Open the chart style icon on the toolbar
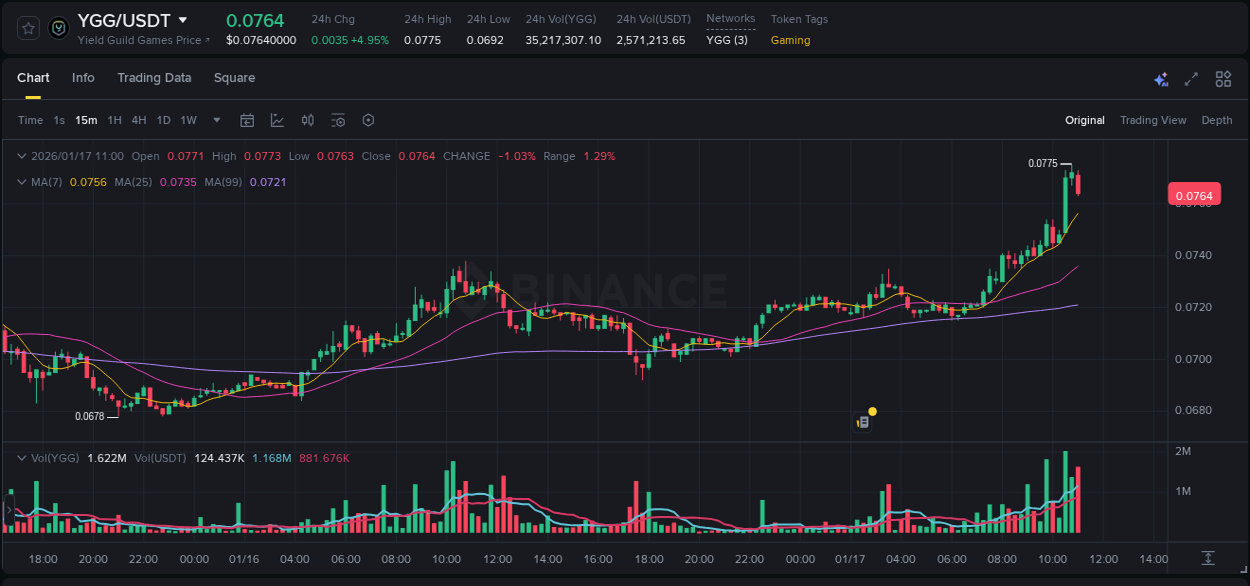This screenshot has height=586, width=1250. (276, 120)
